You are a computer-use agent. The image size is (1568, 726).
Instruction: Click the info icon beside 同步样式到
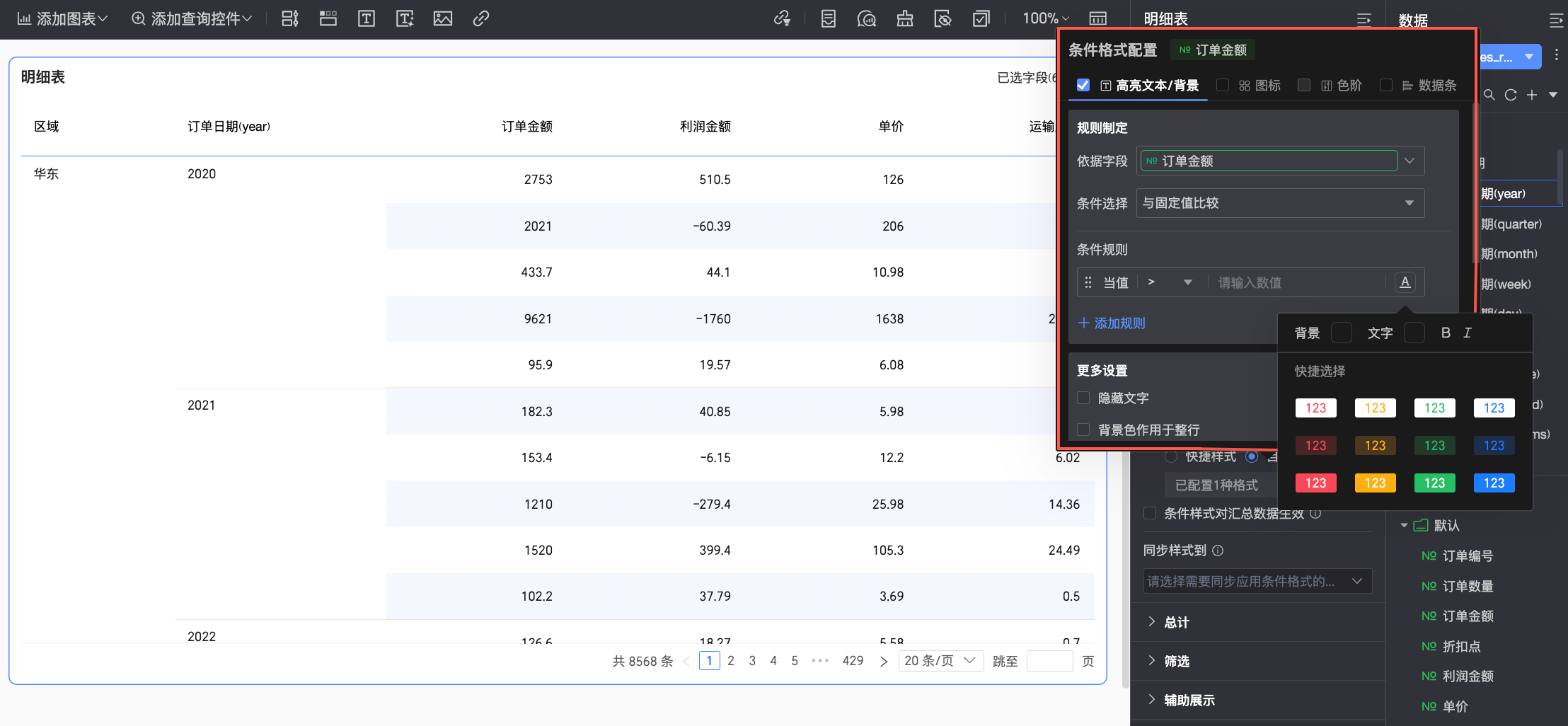click(x=1218, y=551)
